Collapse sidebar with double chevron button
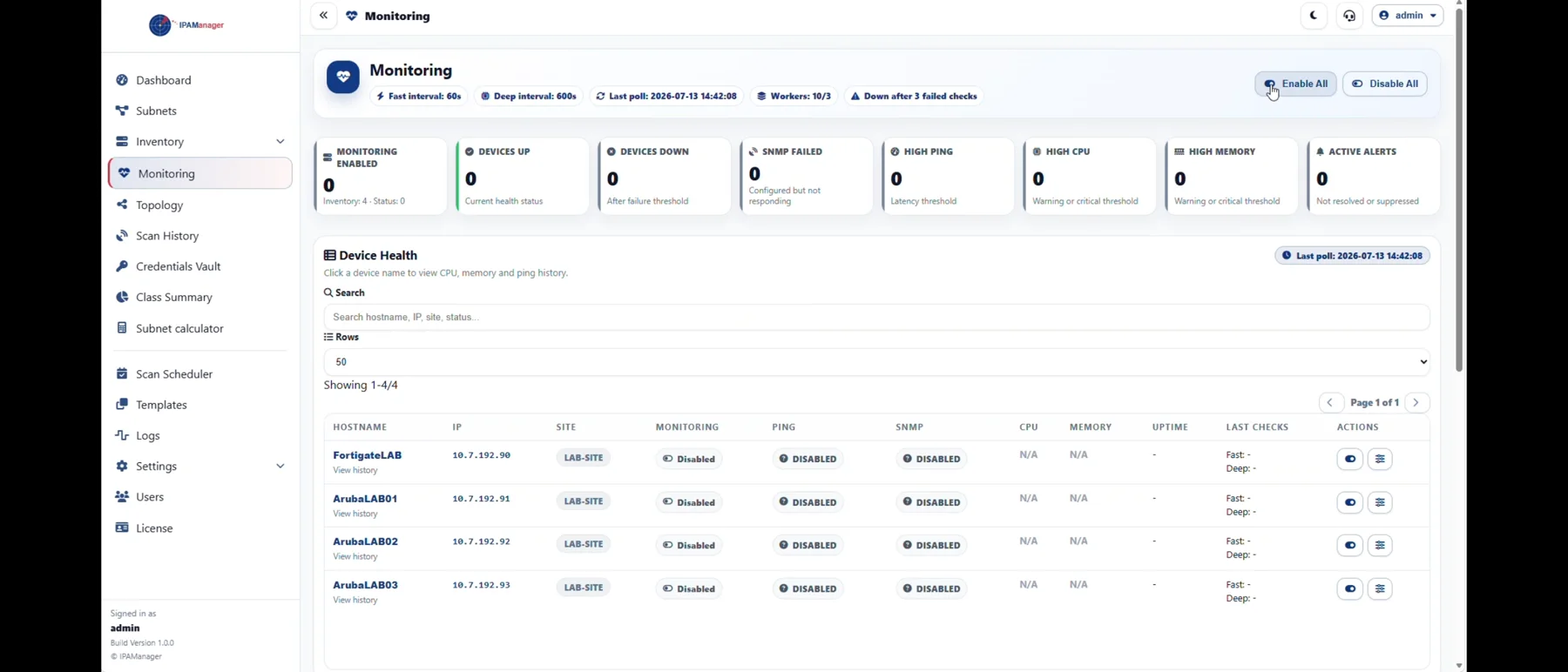This screenshot has height=672, width=1568. coord(323,16)
